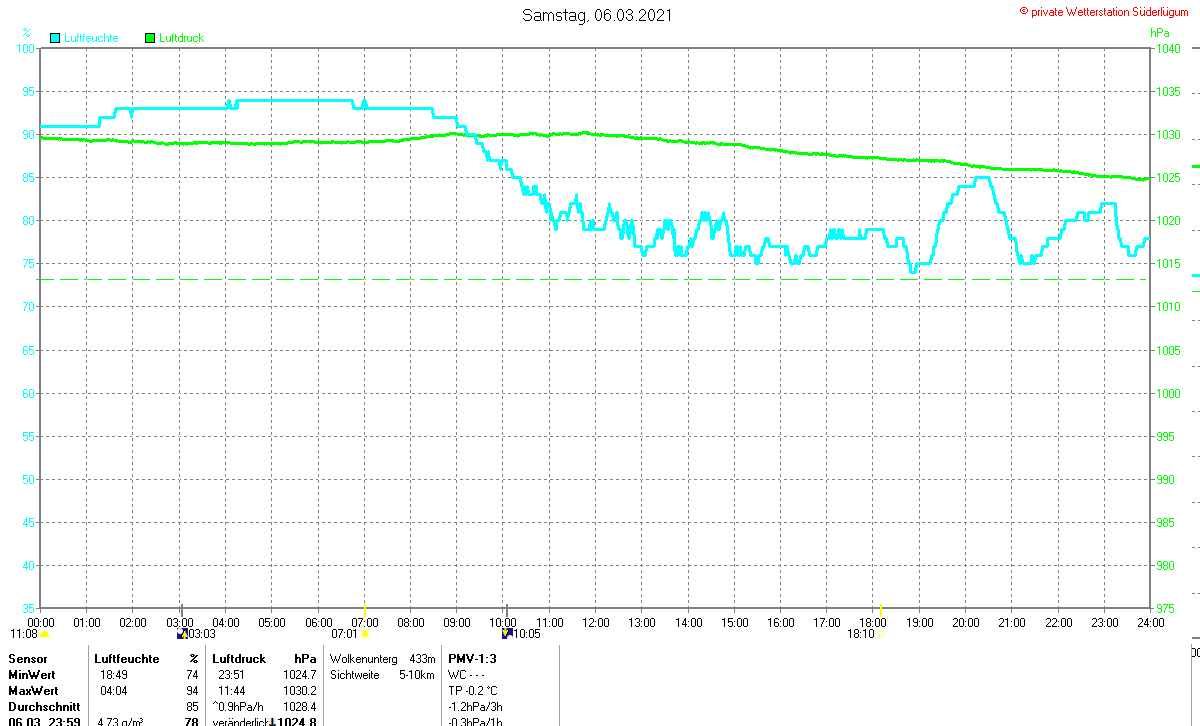The image size is (1200, 726).
Task: Click the Luftdruck column header in table
Action: point(239,659)
